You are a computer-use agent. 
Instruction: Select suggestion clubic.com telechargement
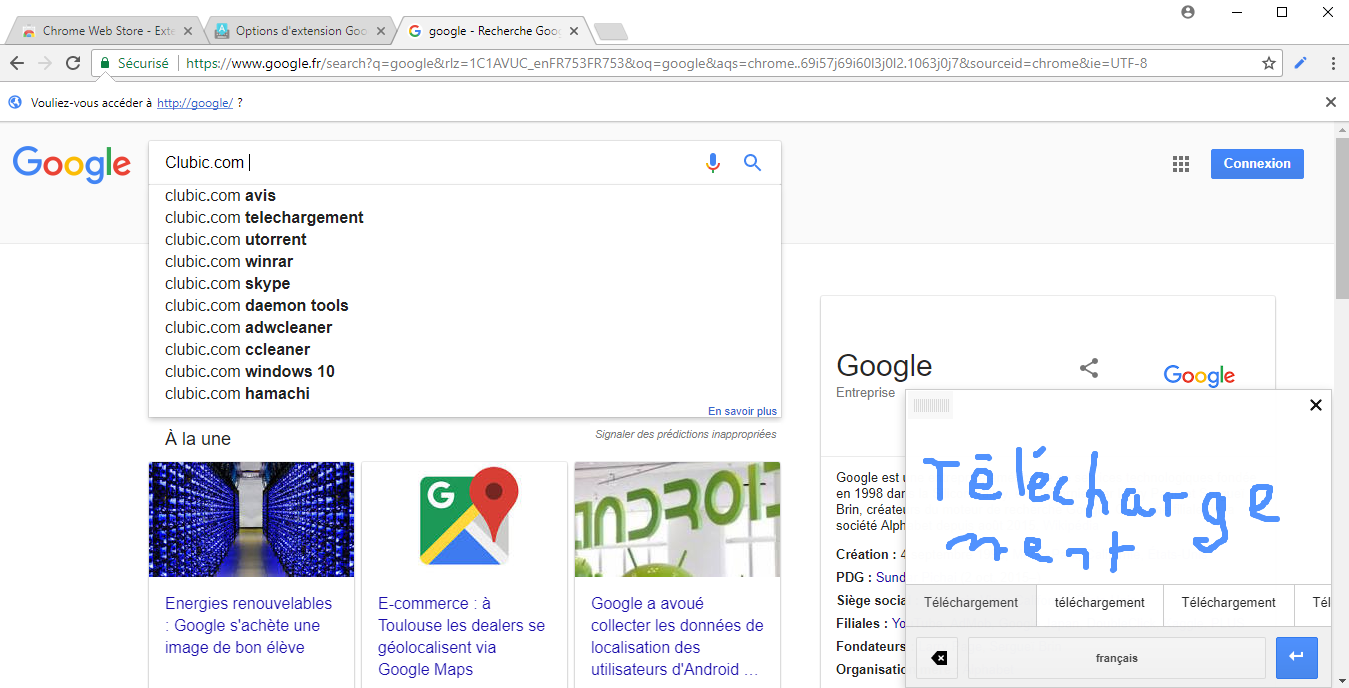(x=465, y=218)
